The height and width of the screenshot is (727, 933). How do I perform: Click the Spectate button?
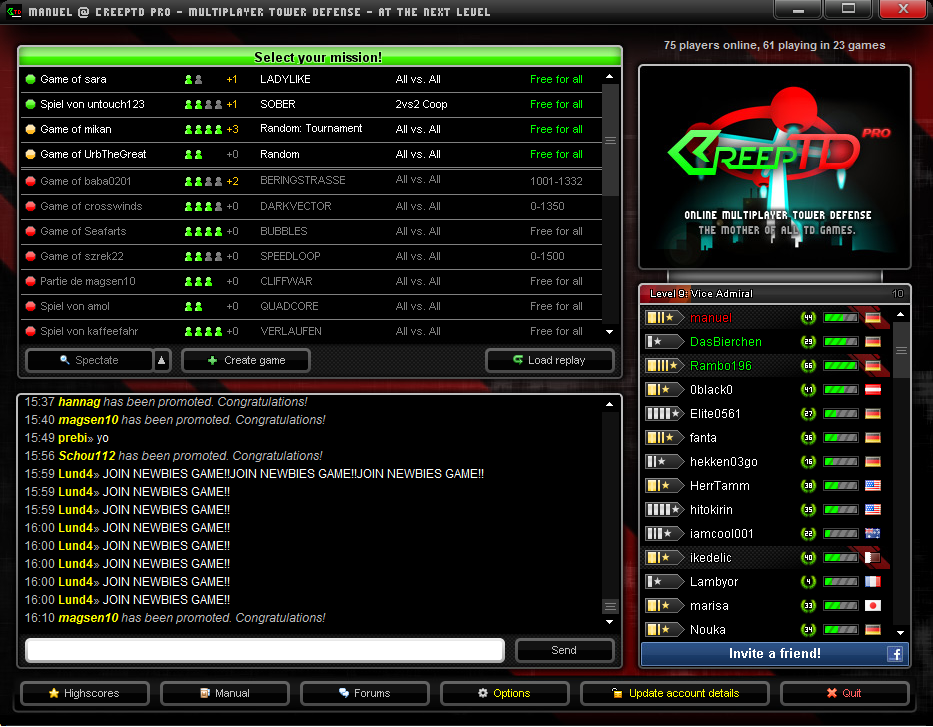coord(89,360)
